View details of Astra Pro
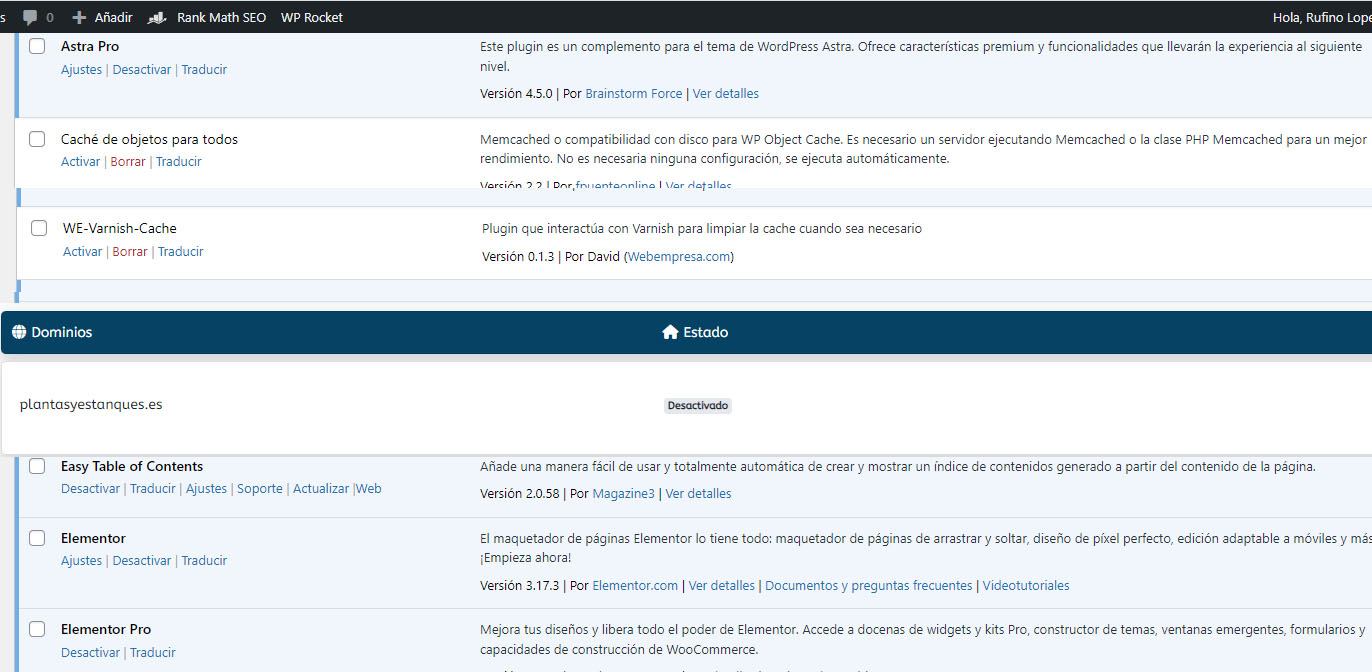 tap(726, 94)
